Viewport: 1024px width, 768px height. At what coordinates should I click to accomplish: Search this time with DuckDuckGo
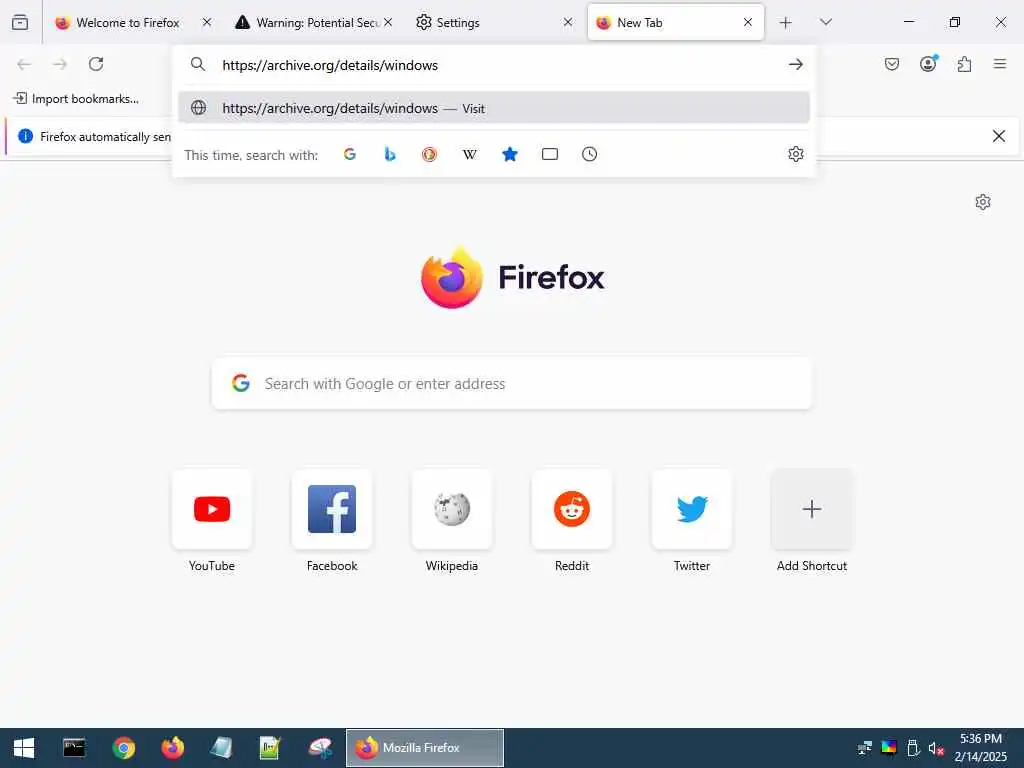pyautogui.click(x=429, y=154)
